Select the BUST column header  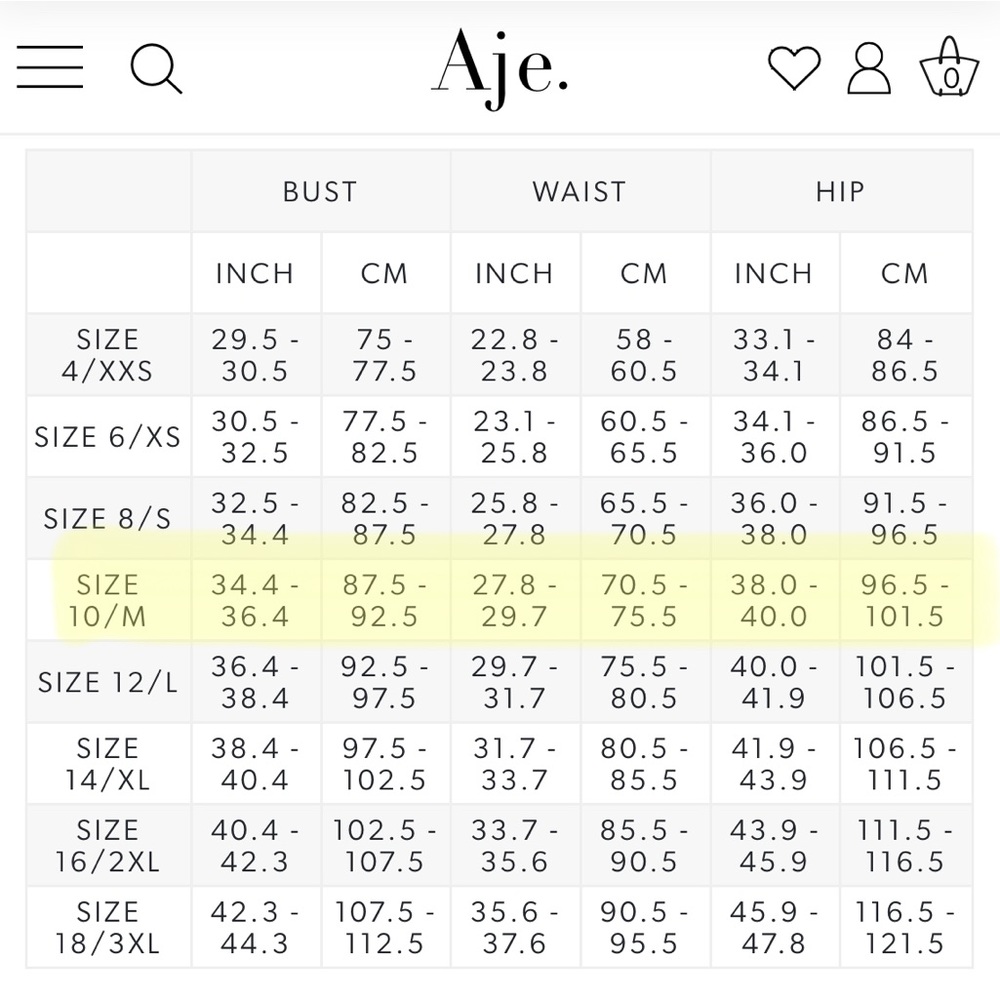click(x=320, y=191)
